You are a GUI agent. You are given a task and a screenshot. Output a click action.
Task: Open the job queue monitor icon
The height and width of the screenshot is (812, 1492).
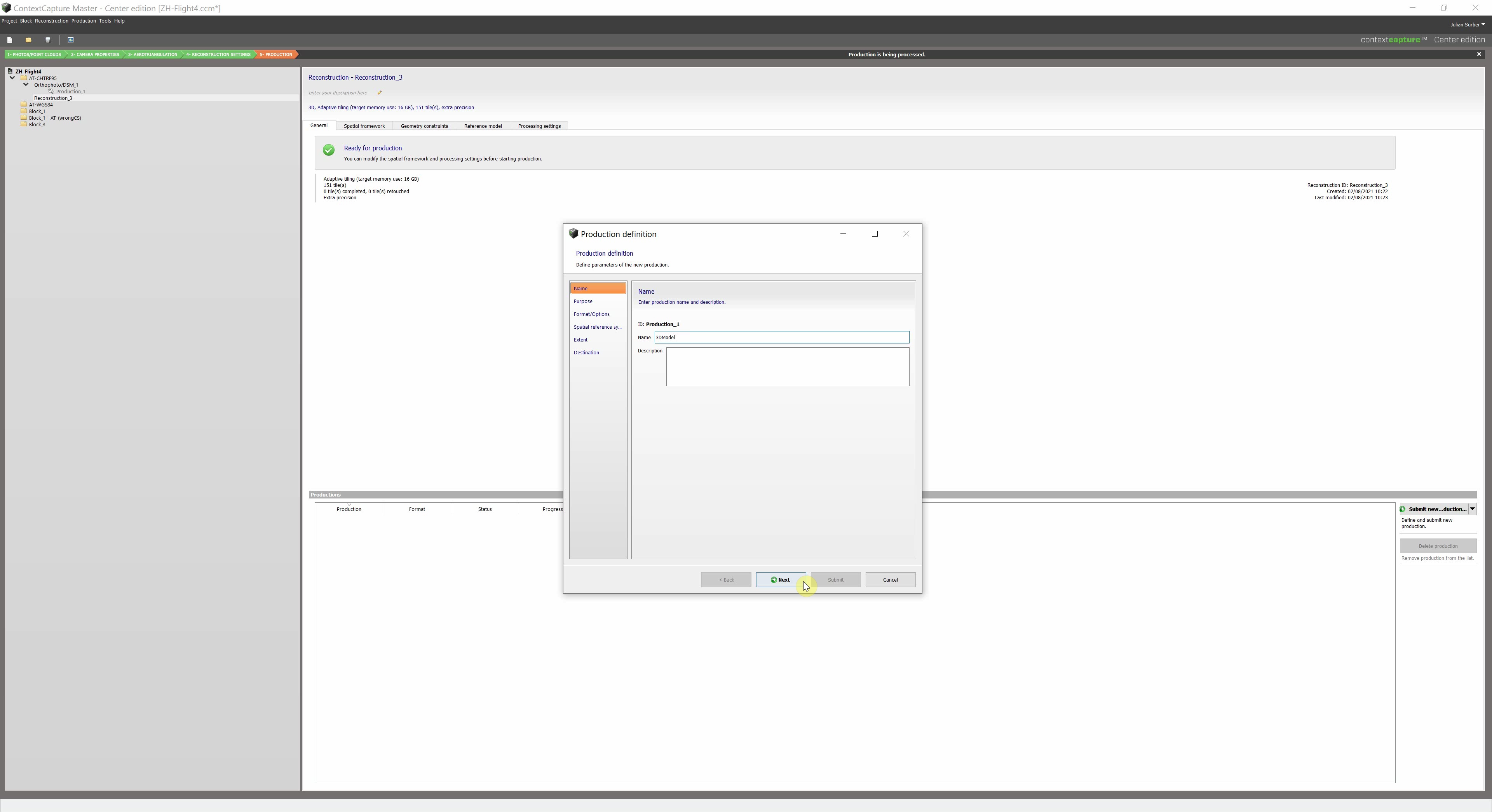[71, 40]
